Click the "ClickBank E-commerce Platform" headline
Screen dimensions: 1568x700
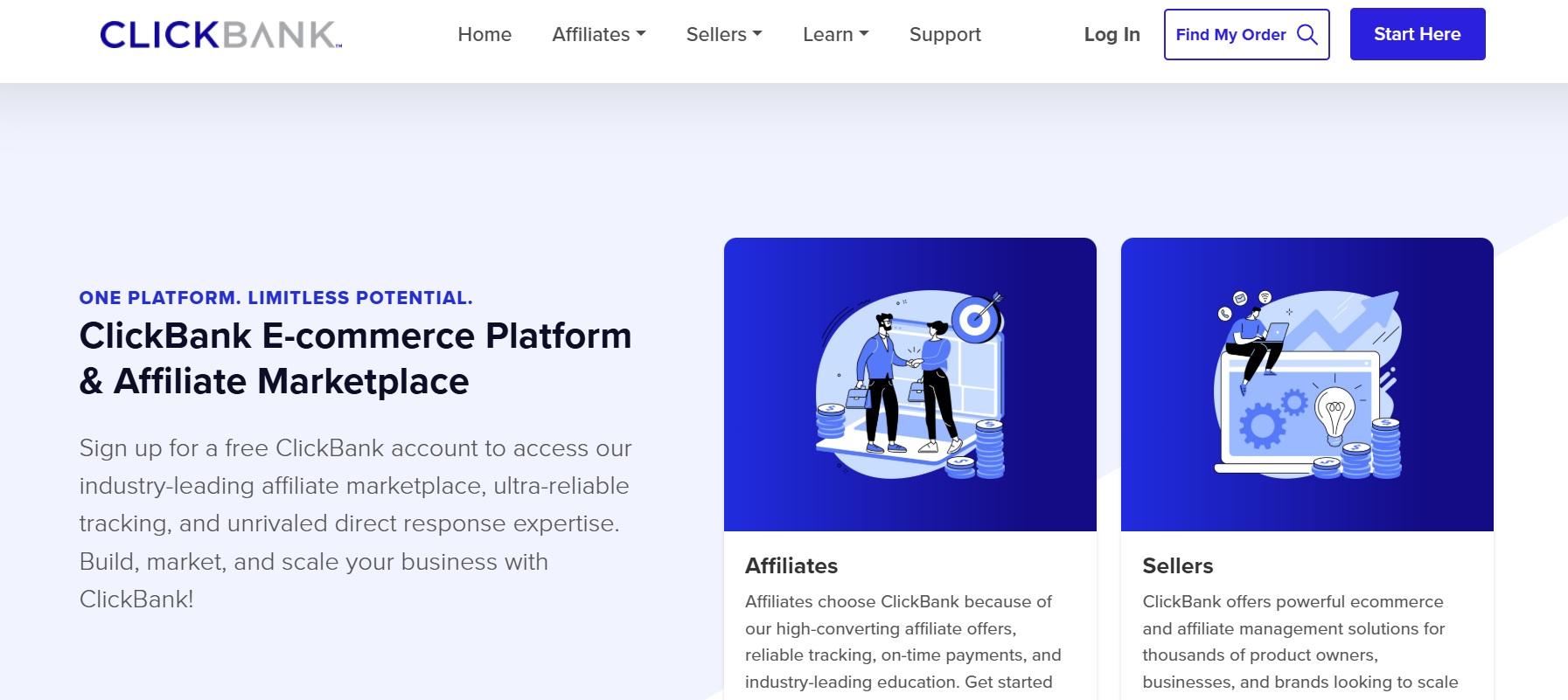tap(355, 358)
